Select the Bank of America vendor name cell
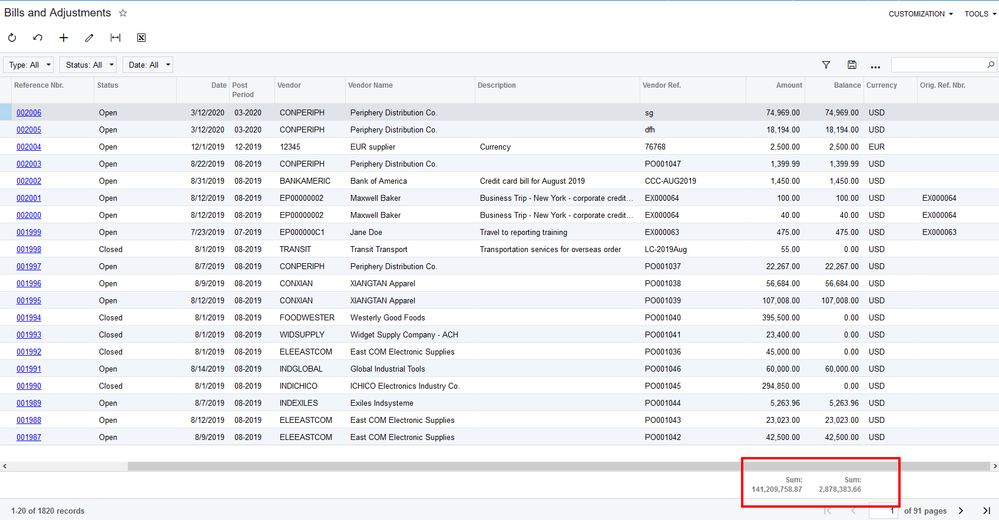 coord(378,181)
